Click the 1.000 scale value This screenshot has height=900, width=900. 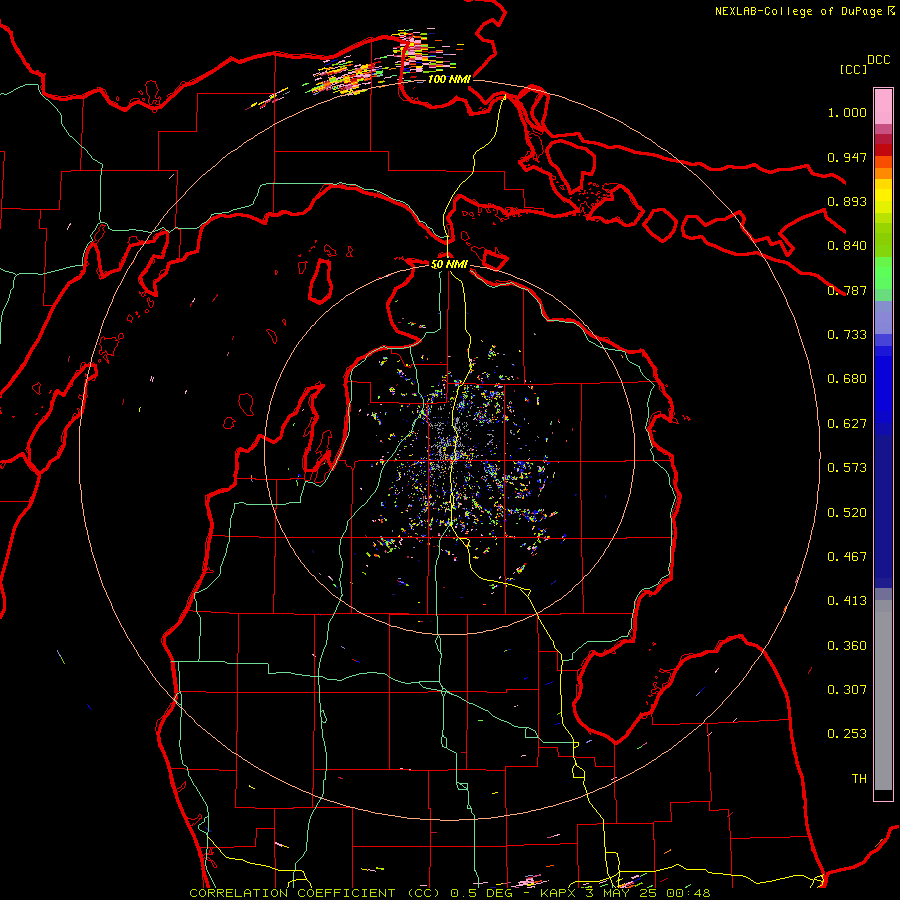[847, 112]
